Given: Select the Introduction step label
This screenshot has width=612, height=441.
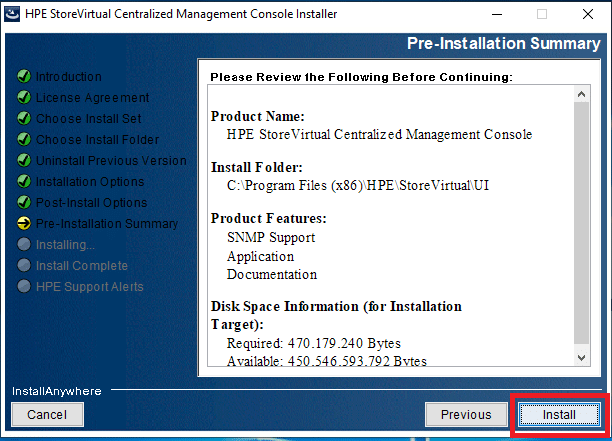Looking at the screenshot, I should (x=69, y=76).
